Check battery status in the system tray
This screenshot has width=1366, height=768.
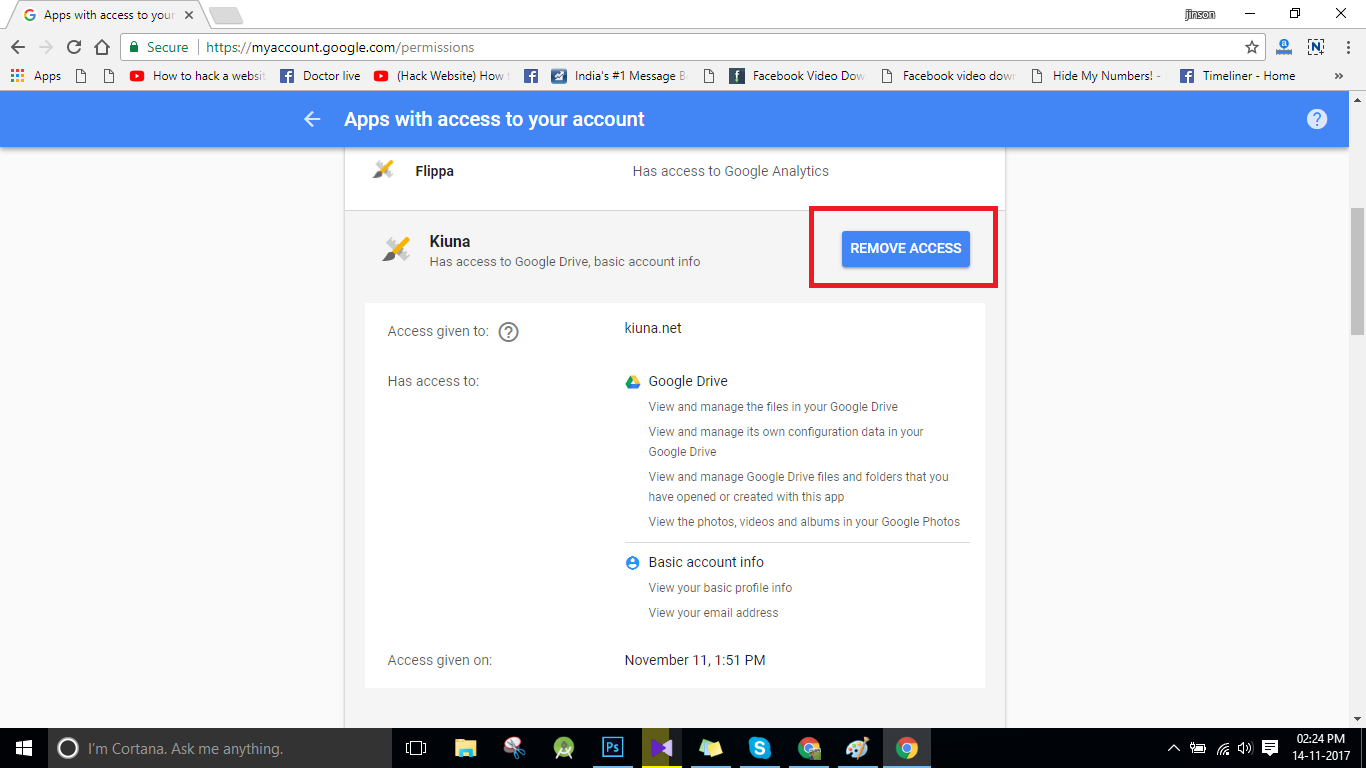[x=1198, y=748]
